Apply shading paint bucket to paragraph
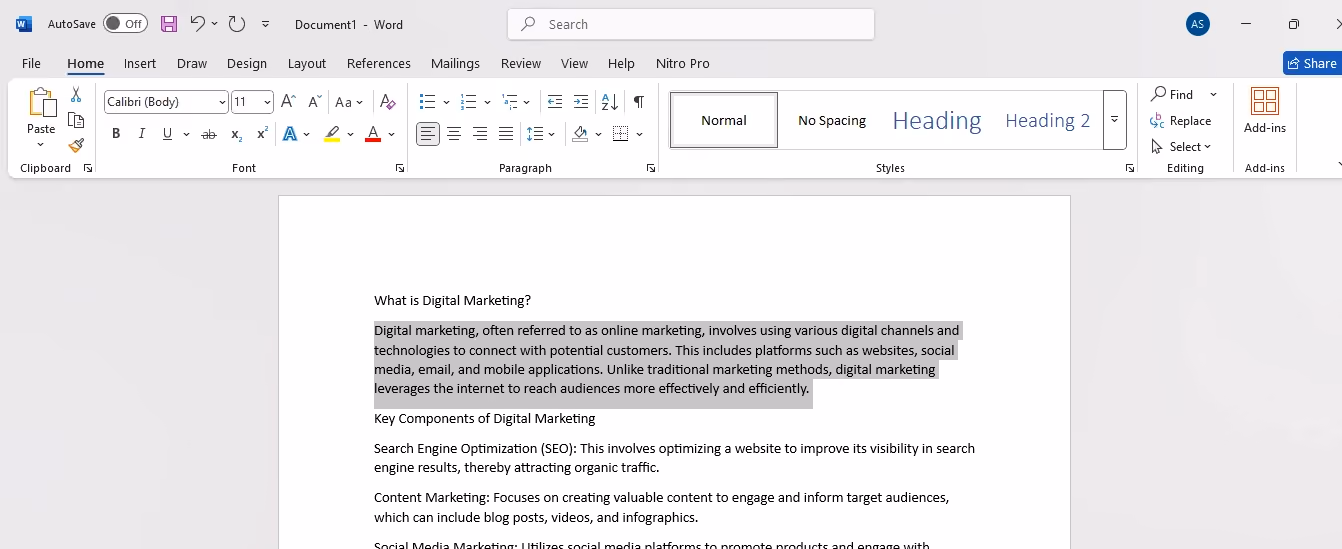This screenshot has height=549, width=1342. point(580,134)
